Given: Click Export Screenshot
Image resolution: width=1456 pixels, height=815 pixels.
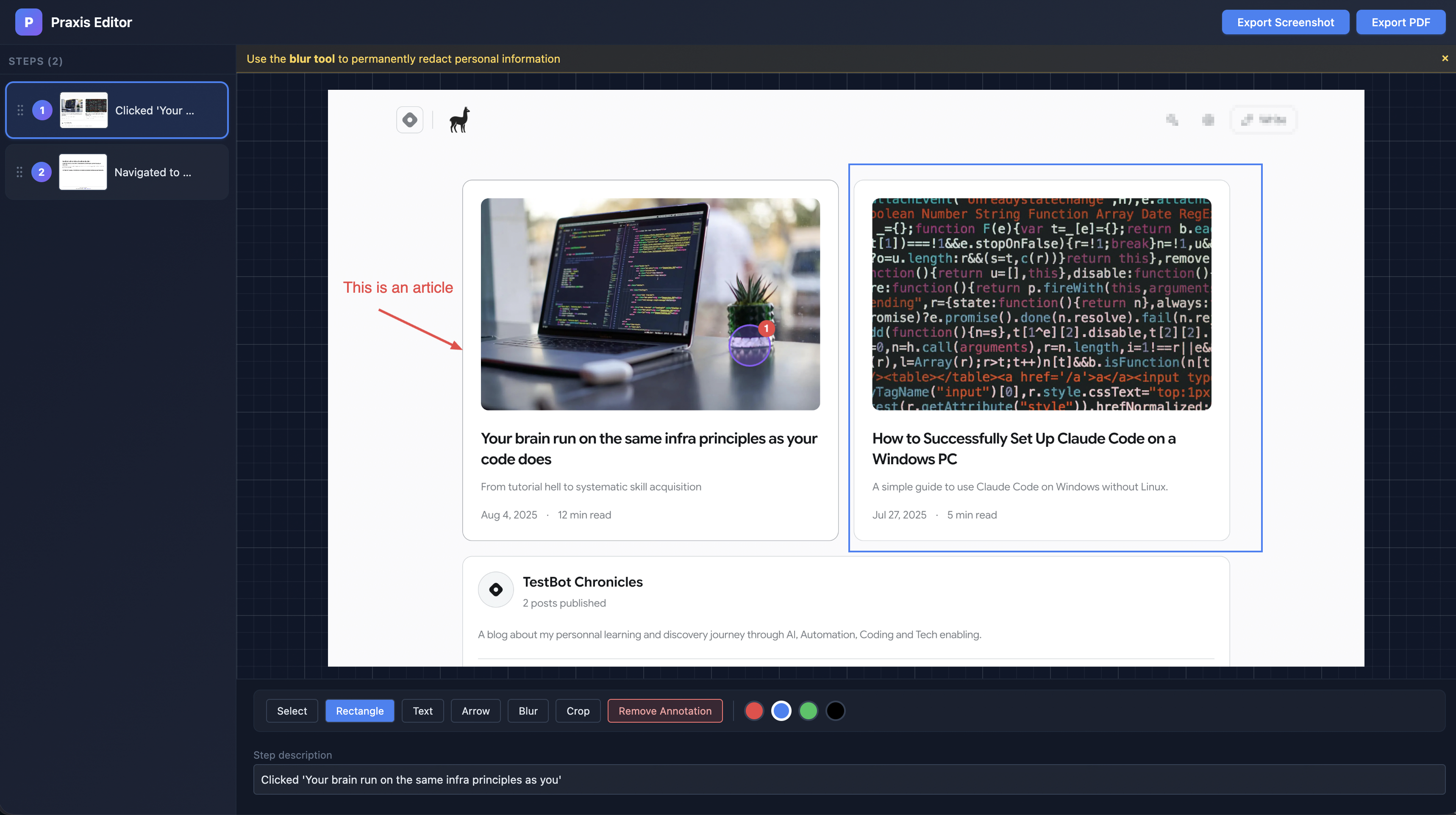Looking at the screenshot, I should (x=1285, y=22).
